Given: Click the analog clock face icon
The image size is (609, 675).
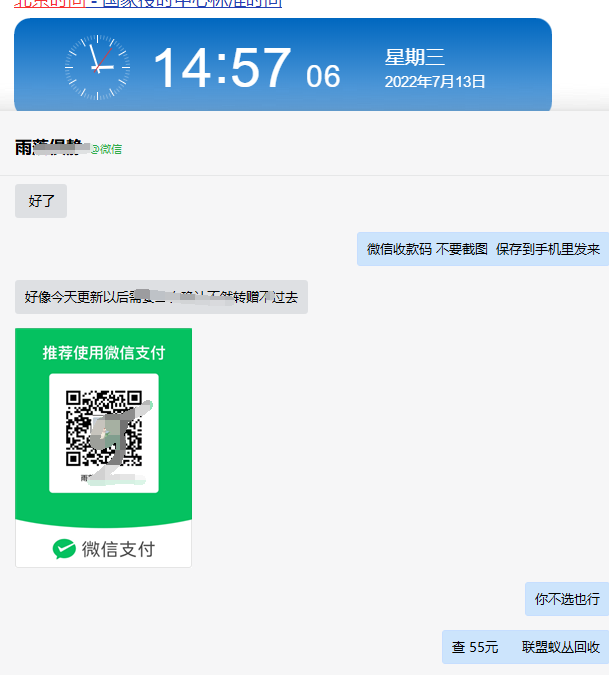Looking at the screenshot, I should pos(97,68).
